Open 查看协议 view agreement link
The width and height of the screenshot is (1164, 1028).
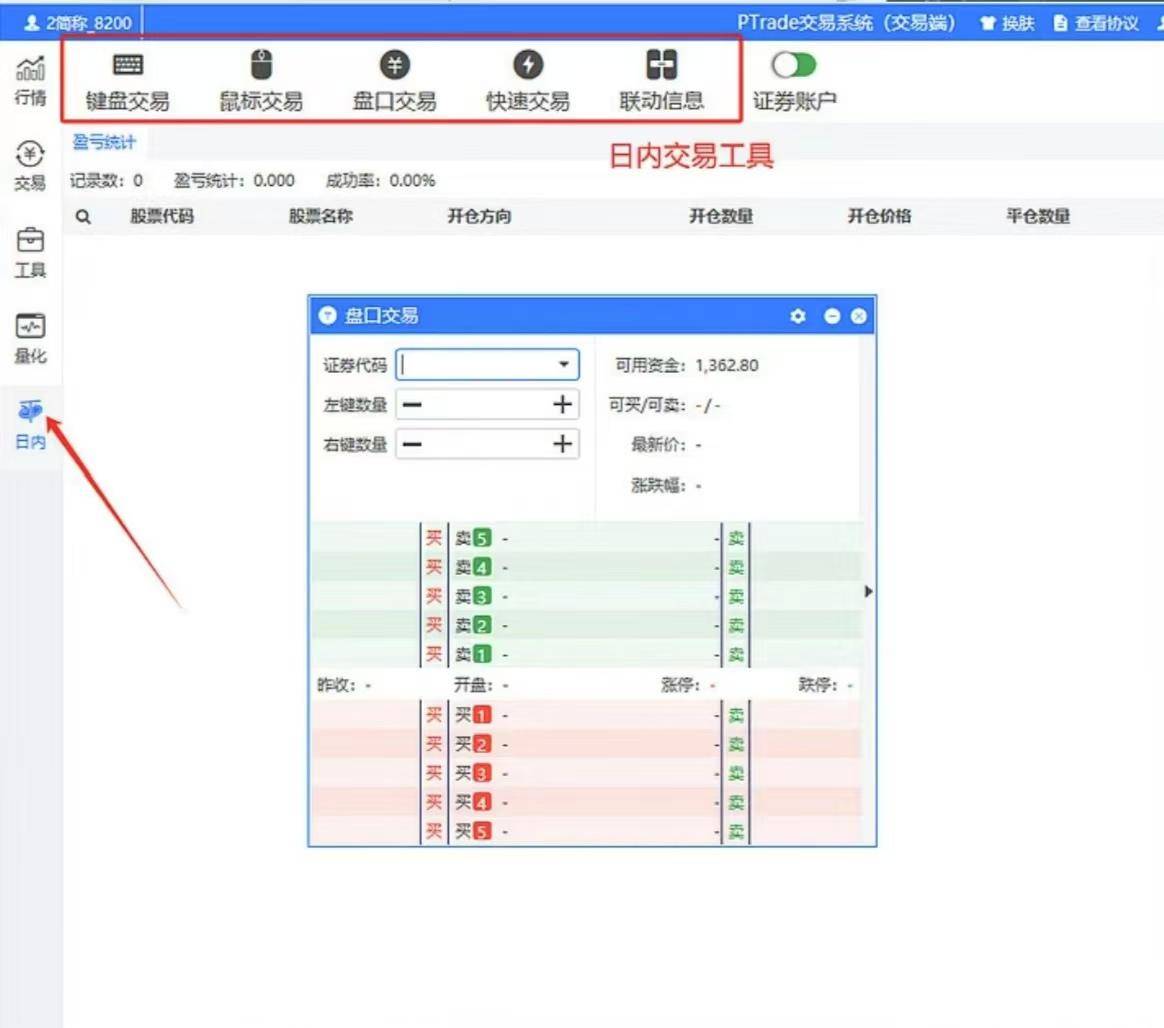(1096, 23)
